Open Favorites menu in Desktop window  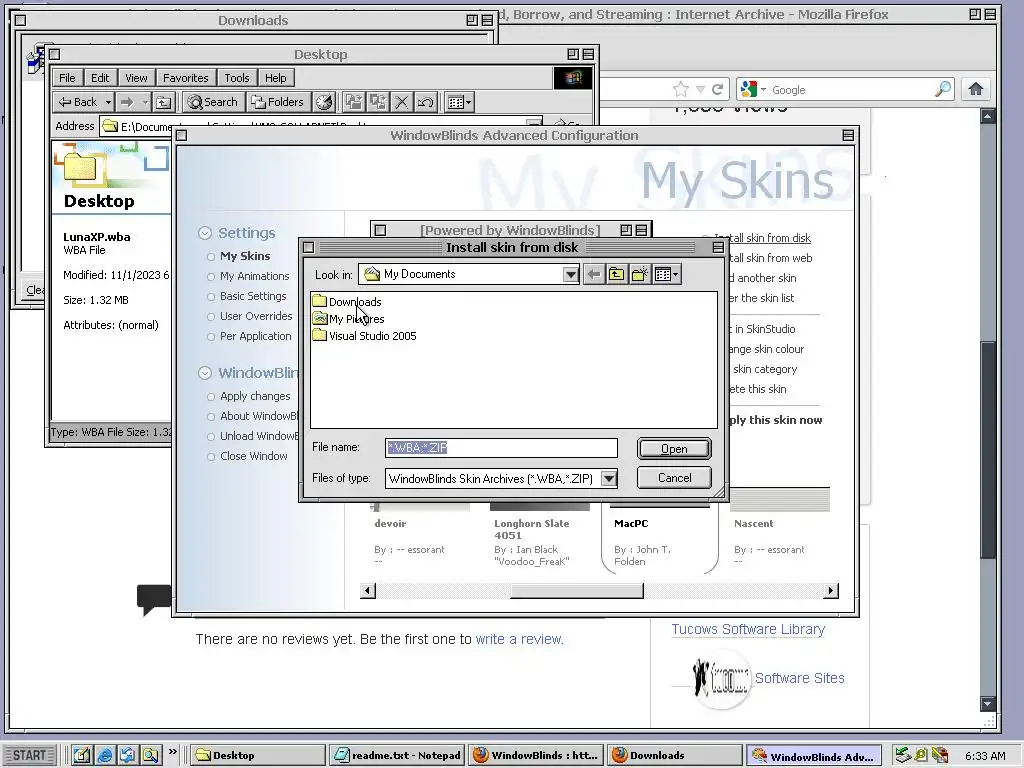[x=185, y=78]
